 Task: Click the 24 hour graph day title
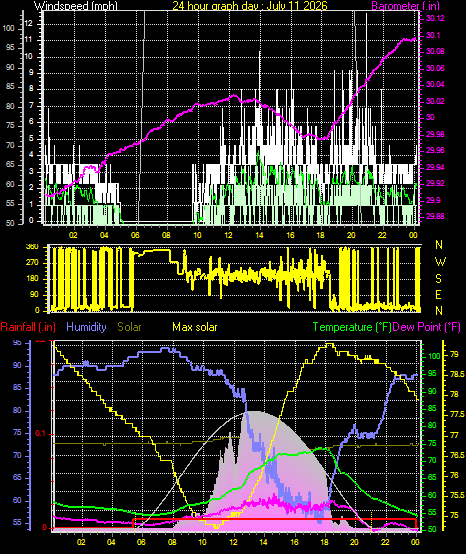tap(250, 5)
